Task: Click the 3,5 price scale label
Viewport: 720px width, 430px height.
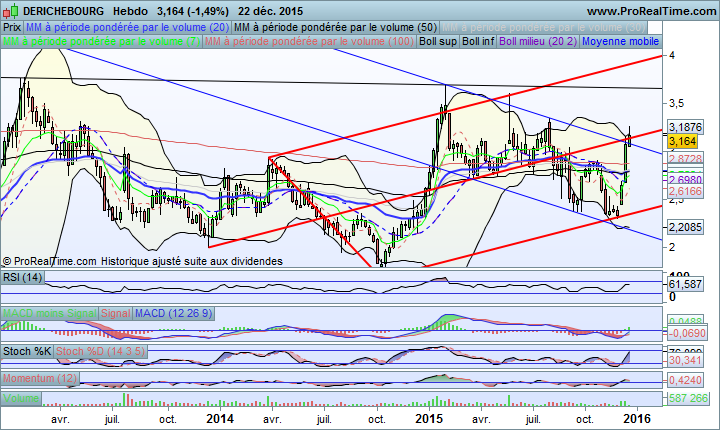Action: coord(676,103)
